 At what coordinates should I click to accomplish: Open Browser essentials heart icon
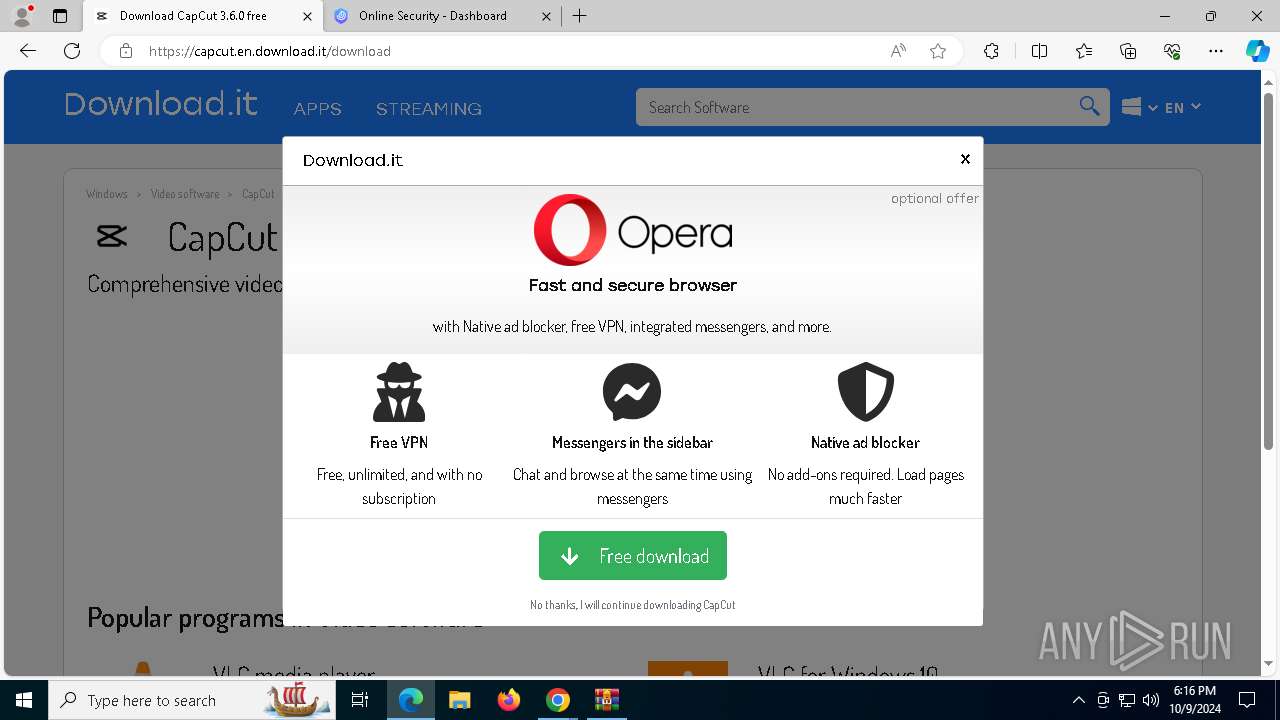(x=1172, y=51)
